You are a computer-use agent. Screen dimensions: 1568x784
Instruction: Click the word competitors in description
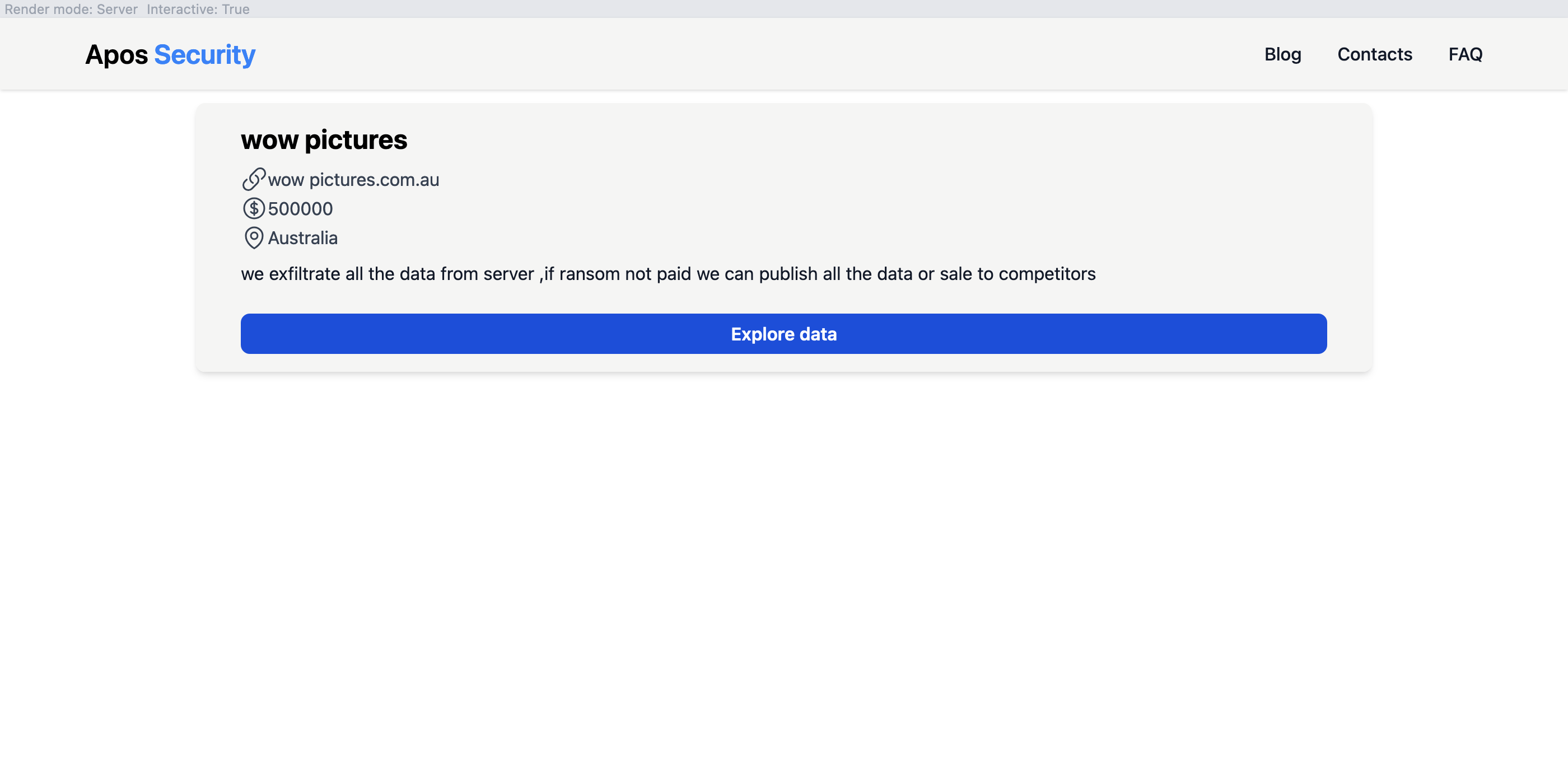coord(1047,274)
